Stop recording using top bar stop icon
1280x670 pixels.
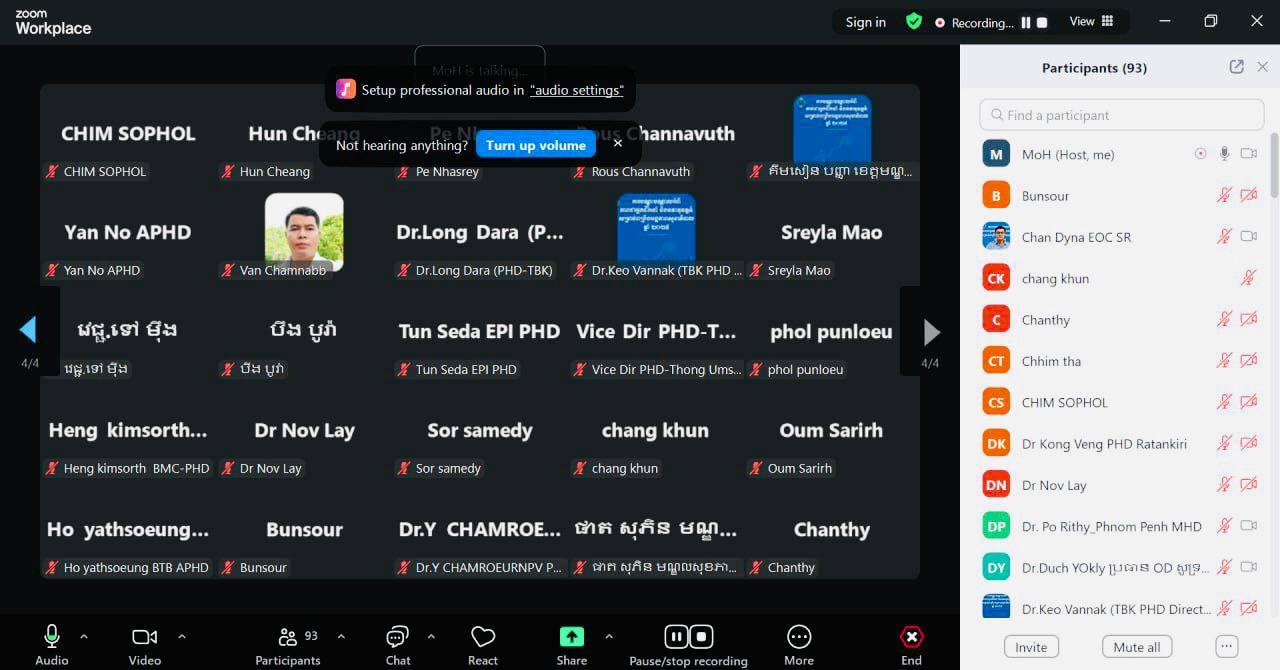[x=1042, y=22]
